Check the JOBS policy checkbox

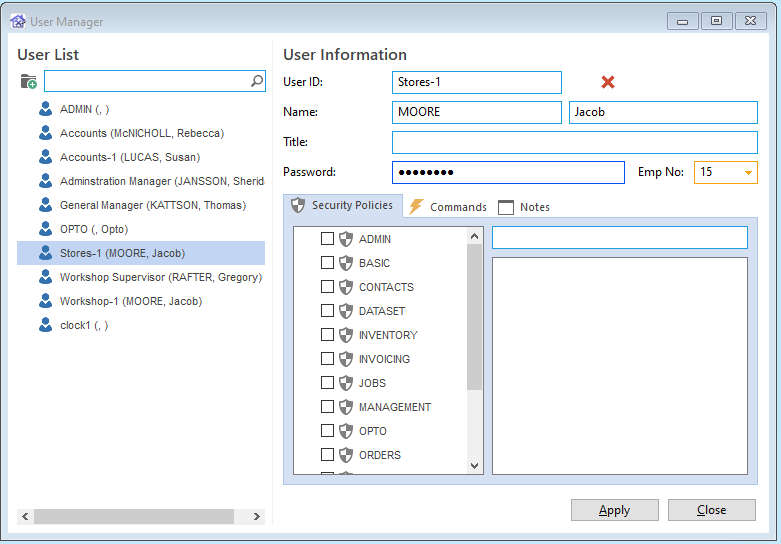click(327, 382)
